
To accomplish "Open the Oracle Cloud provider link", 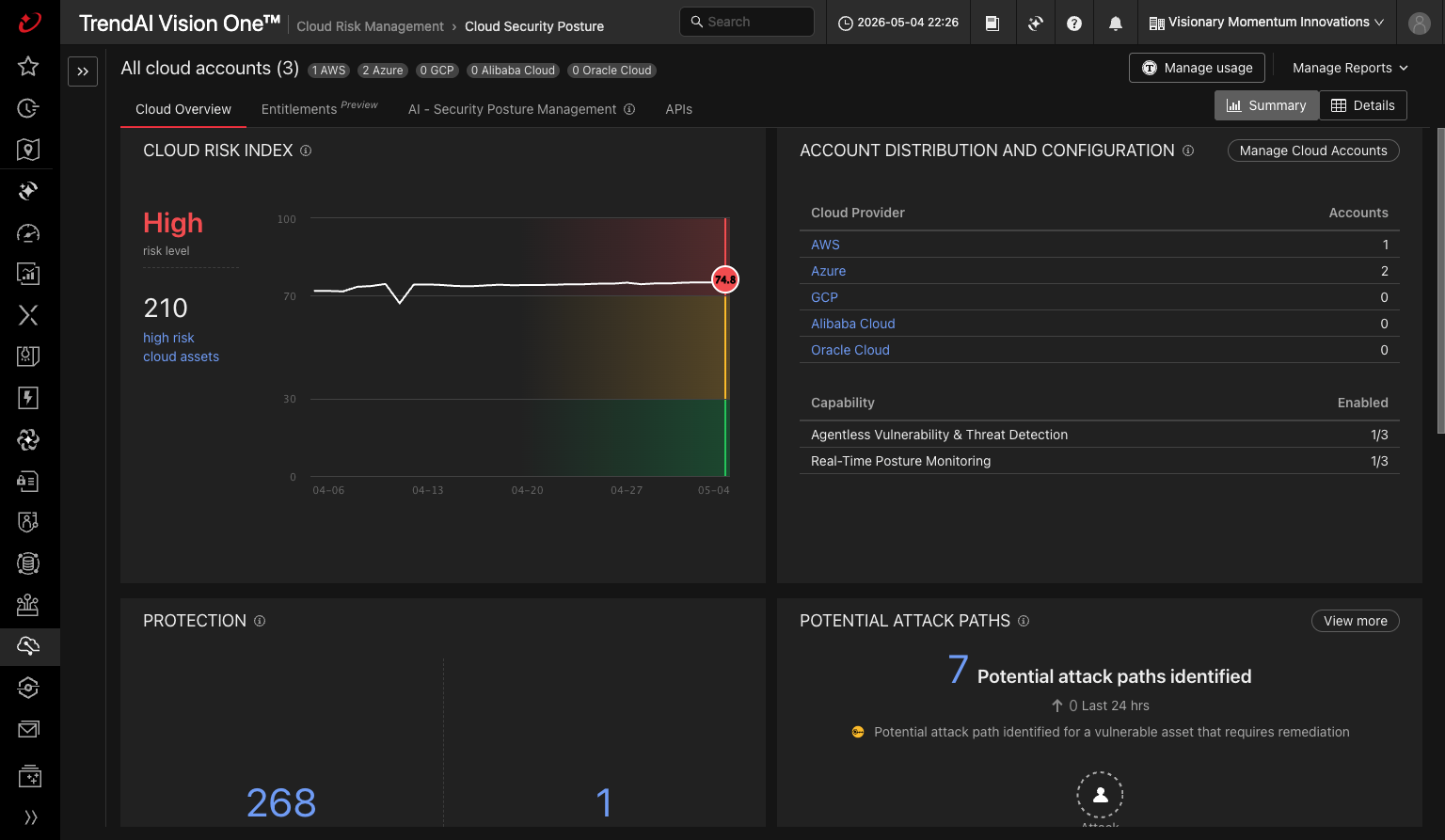I will point(850,350).
